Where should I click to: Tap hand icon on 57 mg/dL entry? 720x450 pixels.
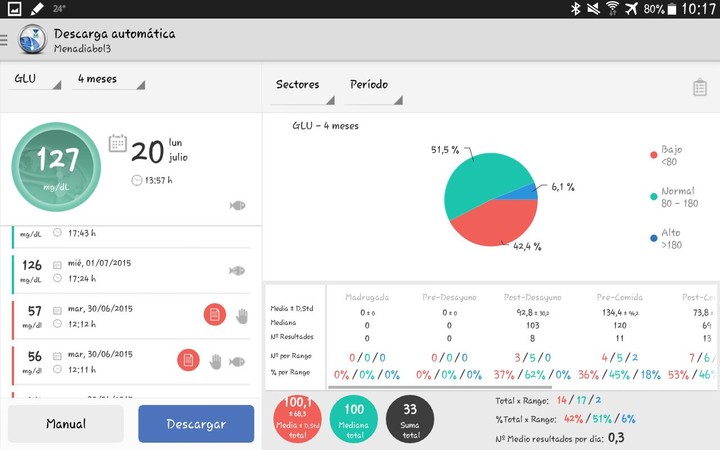[241, 316]
